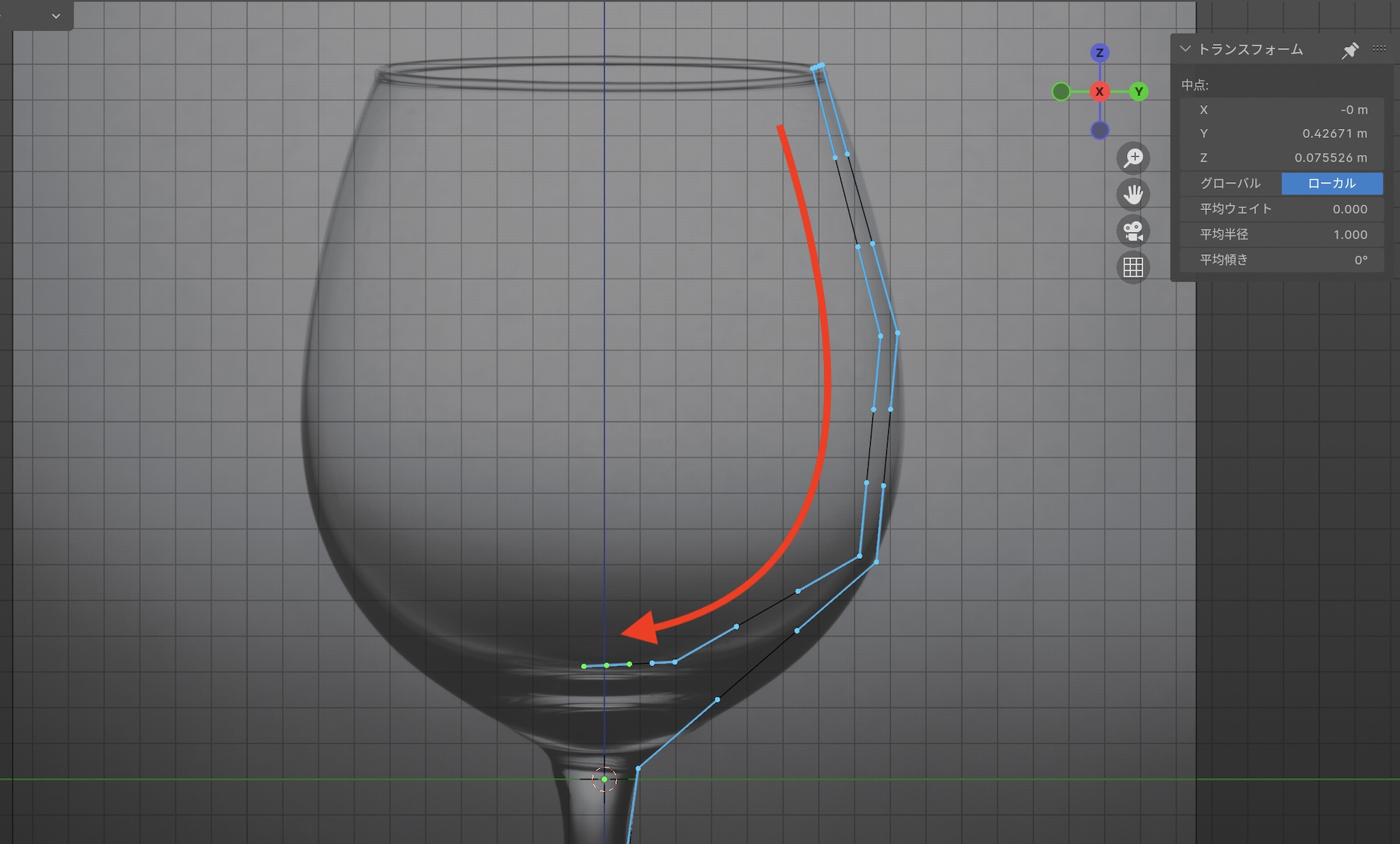The image size is (1400, 844).
Task: Click the negative Y gizmo circle
Action: (1061, 92)
